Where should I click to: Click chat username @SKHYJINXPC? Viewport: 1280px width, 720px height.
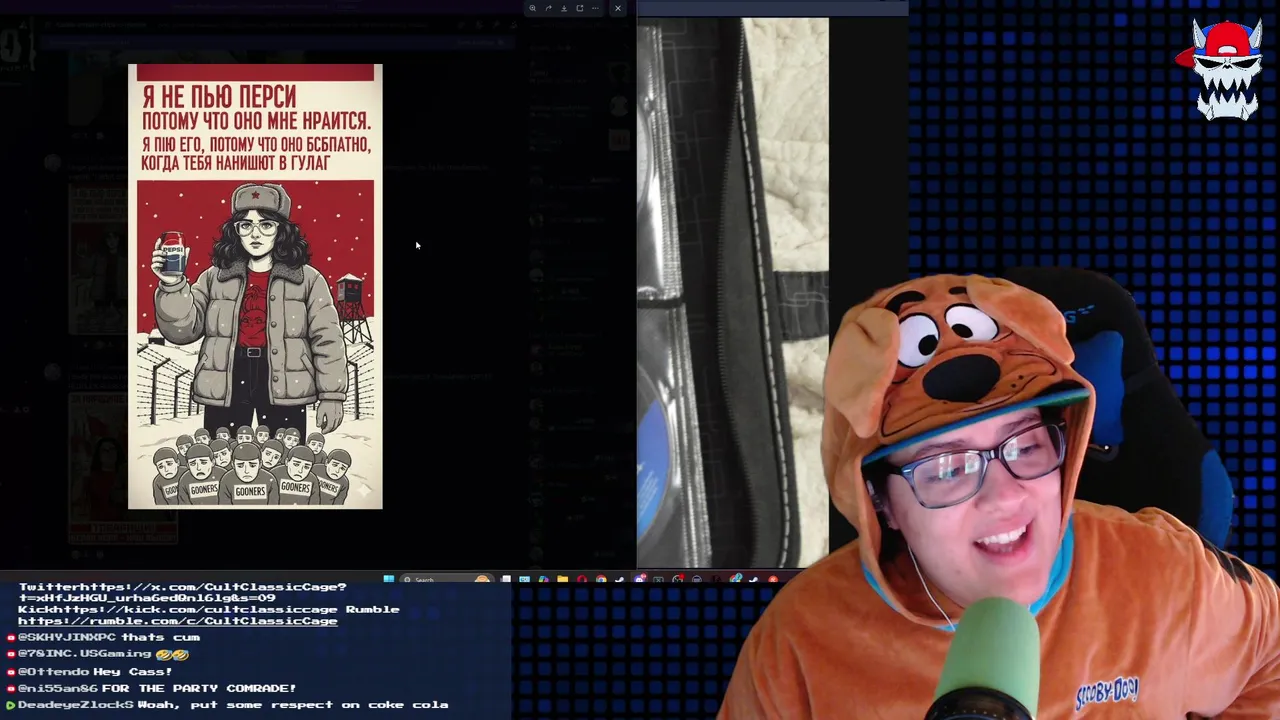[x=67, y=637]
